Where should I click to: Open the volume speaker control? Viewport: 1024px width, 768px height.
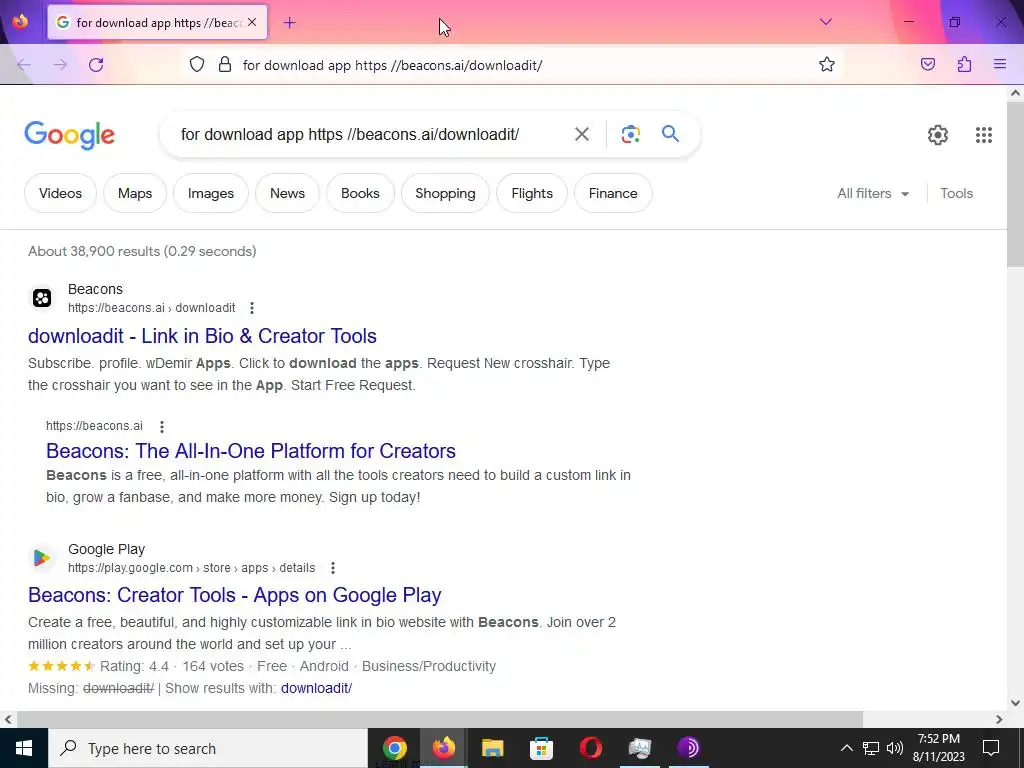pos(895,748)
